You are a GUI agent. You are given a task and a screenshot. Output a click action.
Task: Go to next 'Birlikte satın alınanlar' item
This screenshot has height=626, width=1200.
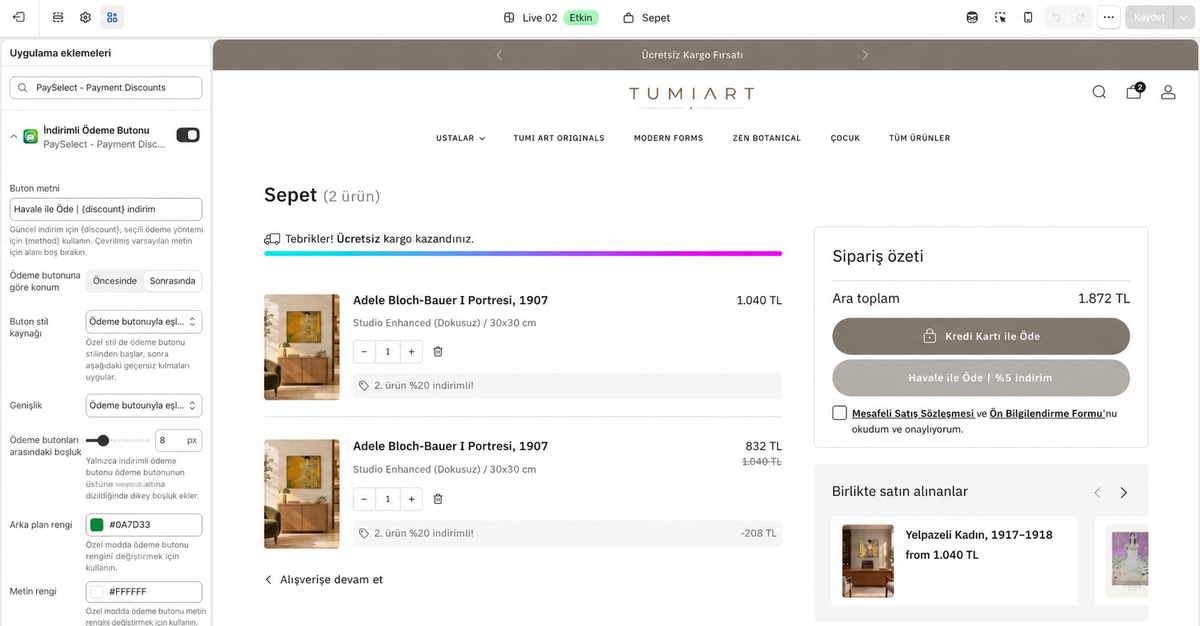click(x=1123, y=492)
